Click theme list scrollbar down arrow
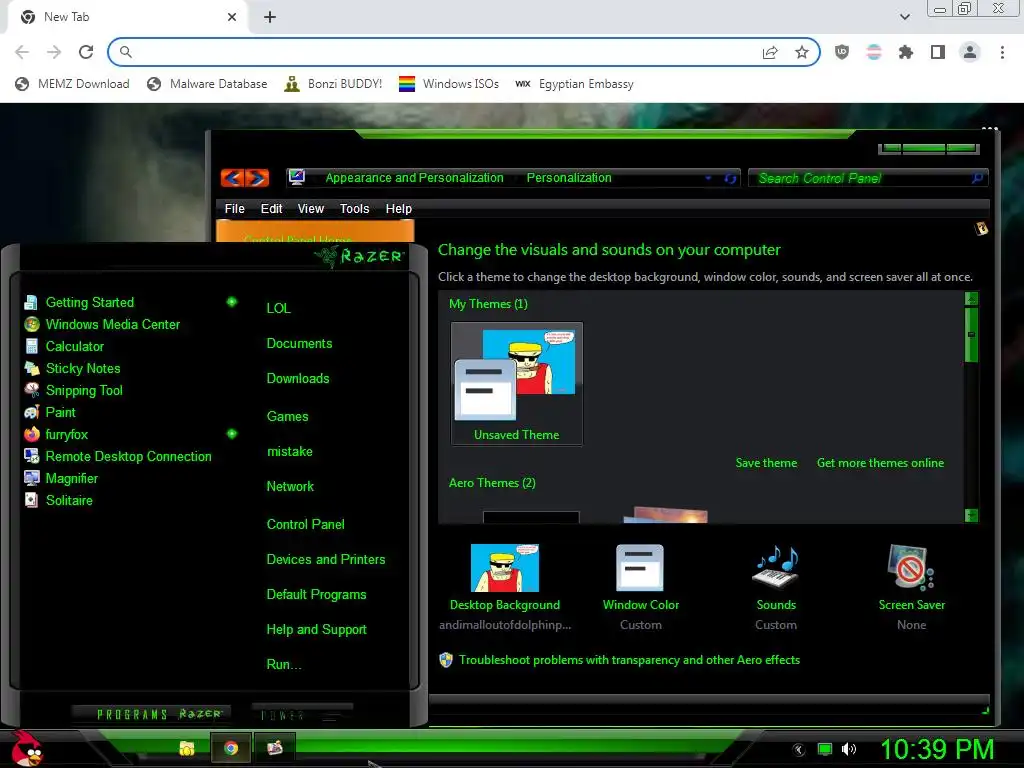1024x768 pixels. coord(972,515)
